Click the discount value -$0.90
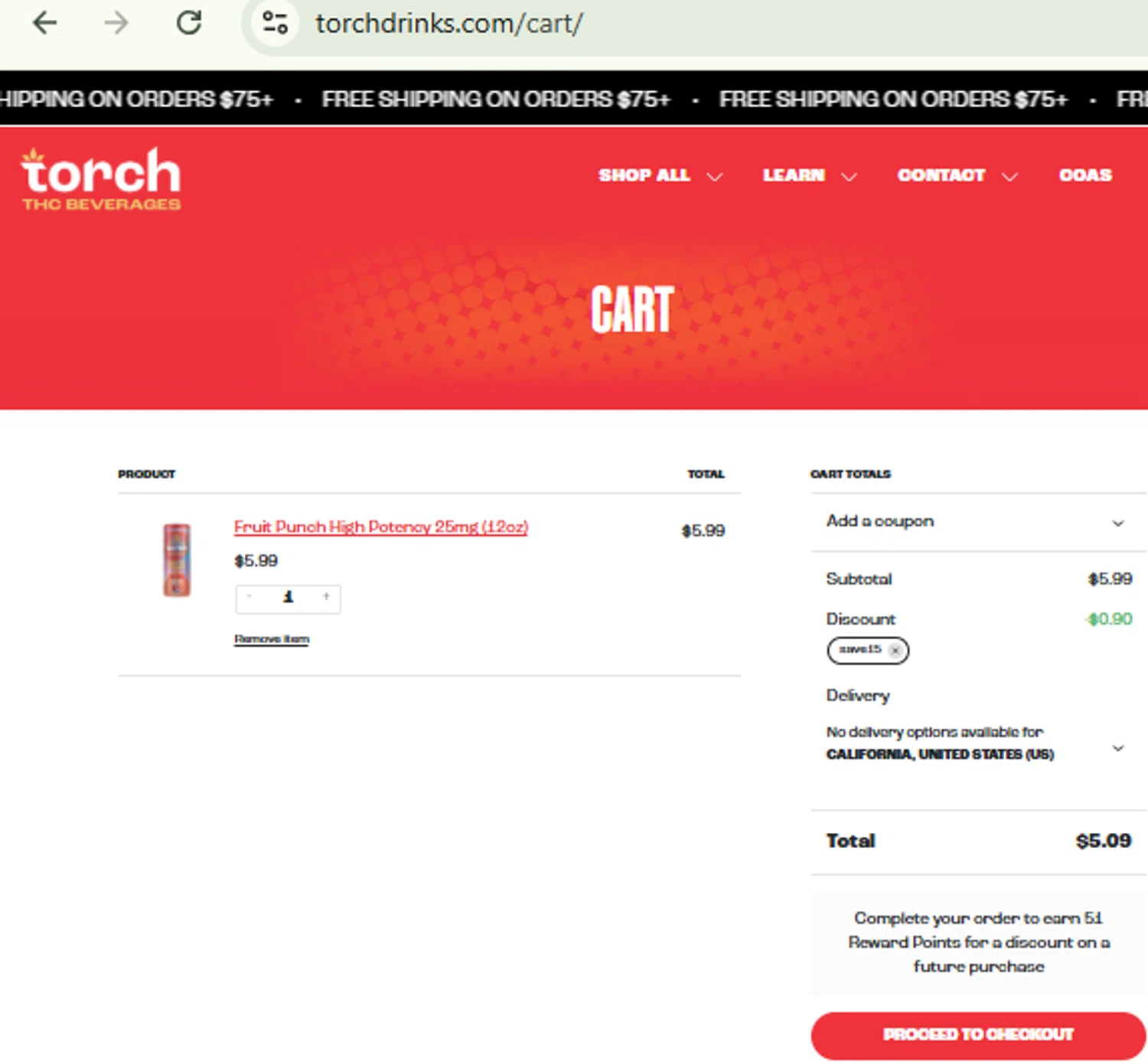 pos(1108,618)
